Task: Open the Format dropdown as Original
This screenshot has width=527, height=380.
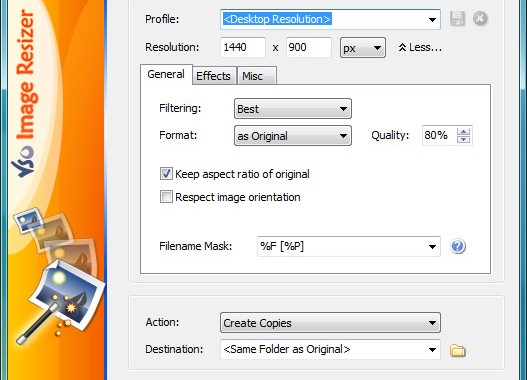Action: coord(293,136)
